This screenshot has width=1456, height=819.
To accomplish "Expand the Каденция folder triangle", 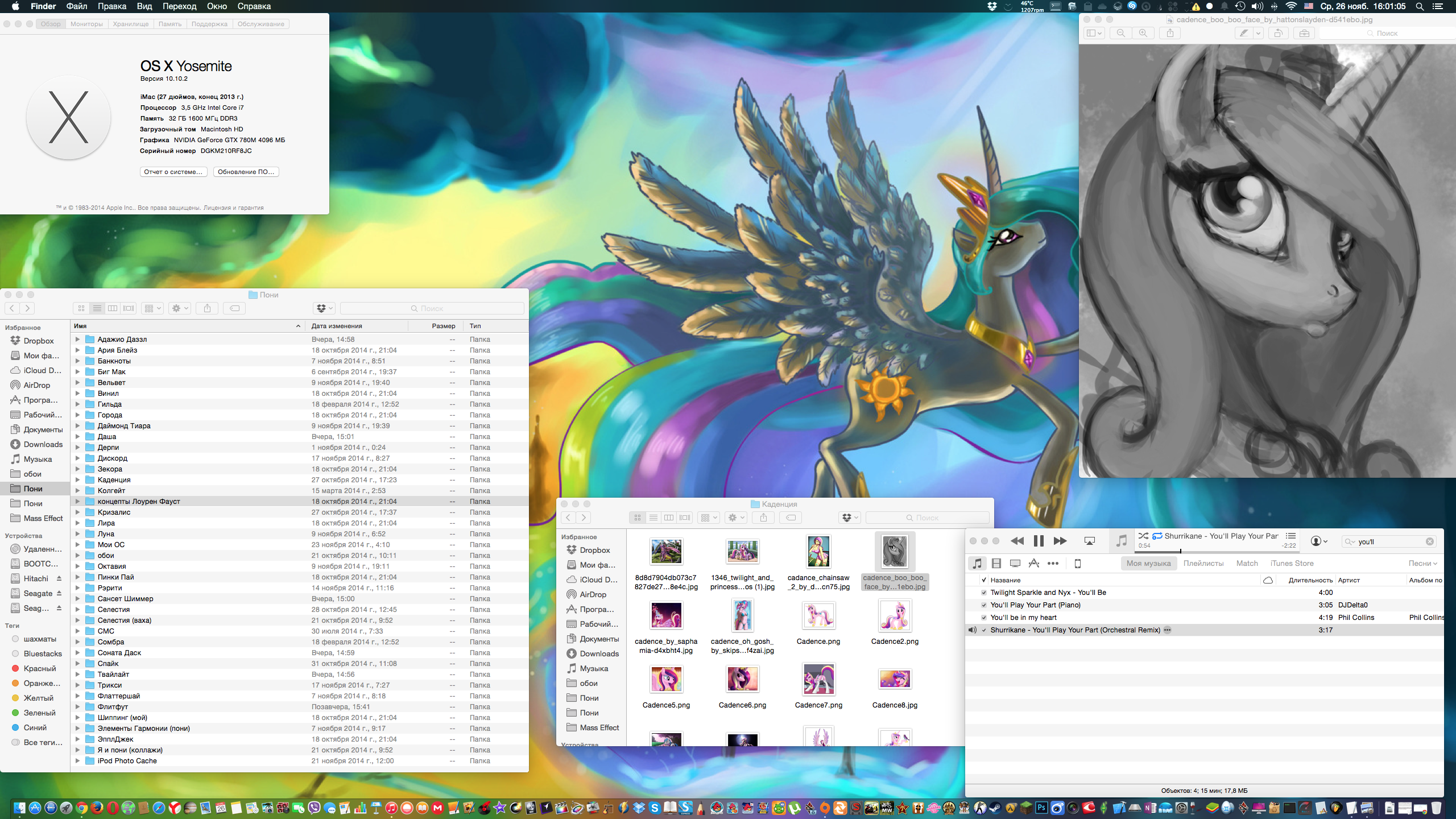I will point(78,480).
